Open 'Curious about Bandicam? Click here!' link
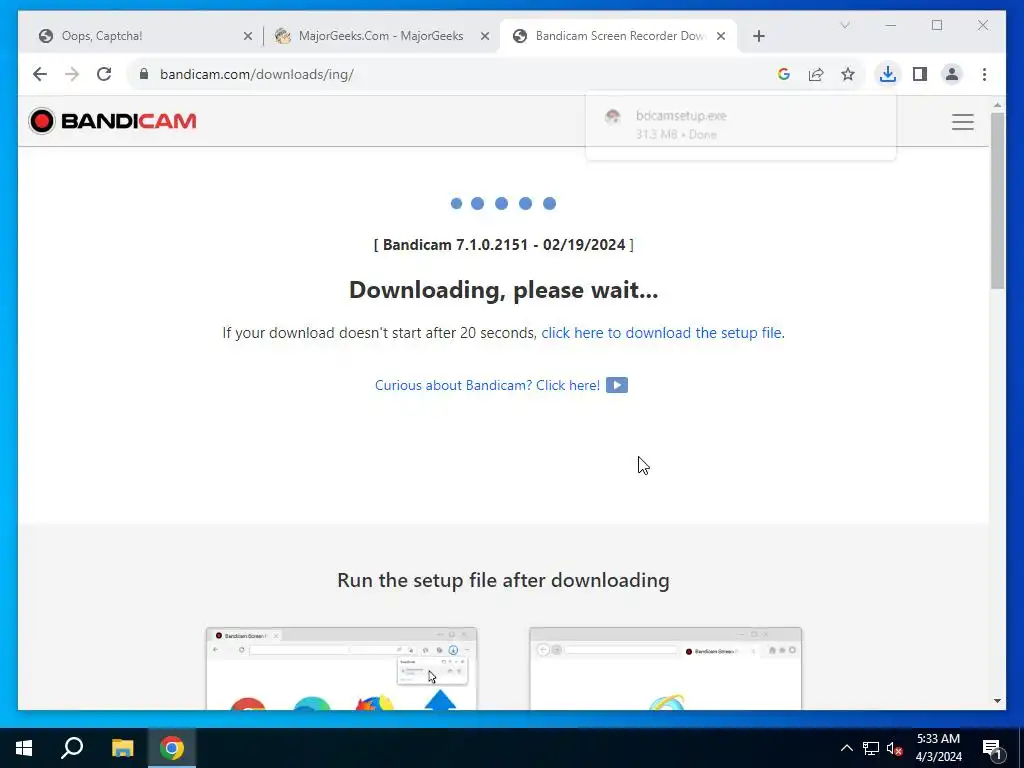Image resolution: width=1024 pixels, height=768 pixels. (x=487, y=385)
